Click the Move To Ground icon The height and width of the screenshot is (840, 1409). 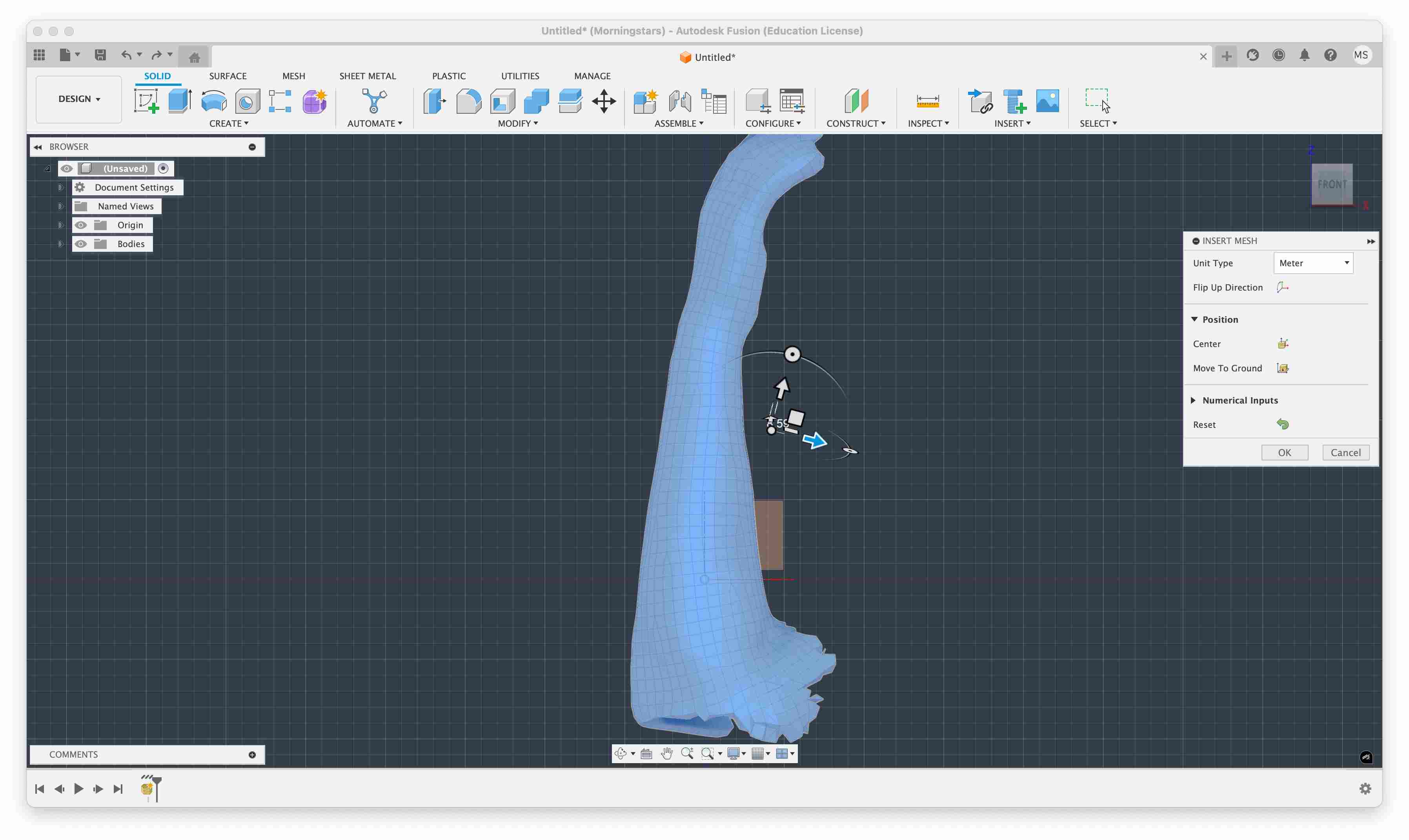[x=1283, y=368]
